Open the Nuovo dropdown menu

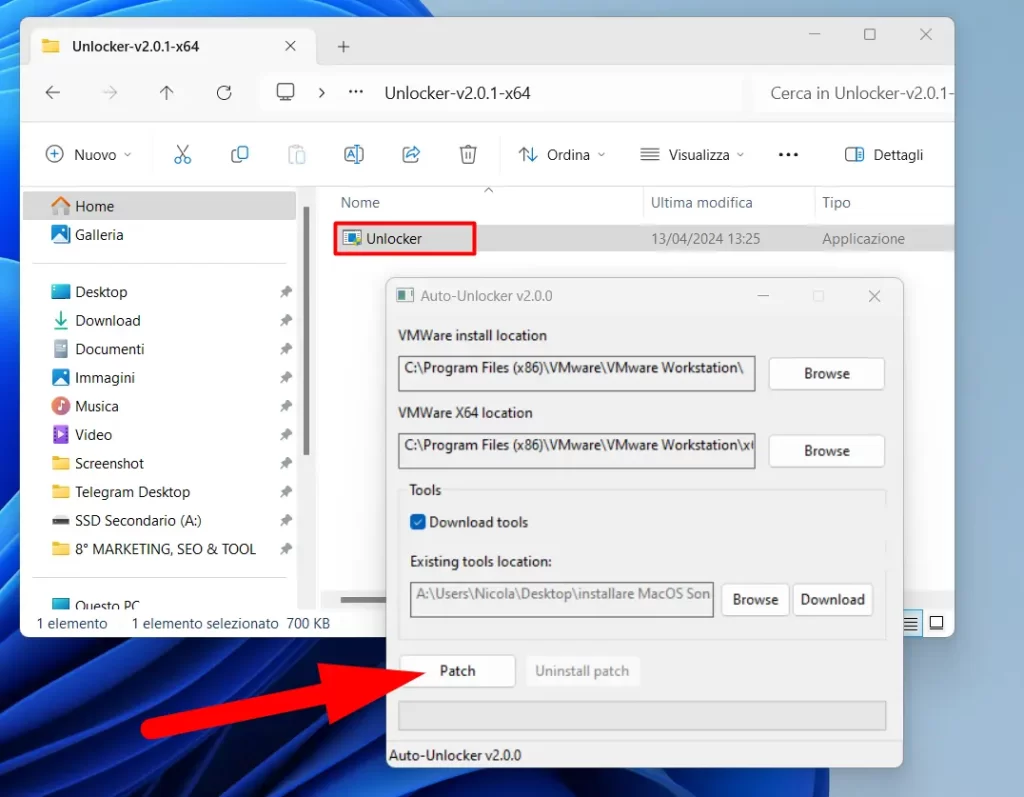click(89, 155)
